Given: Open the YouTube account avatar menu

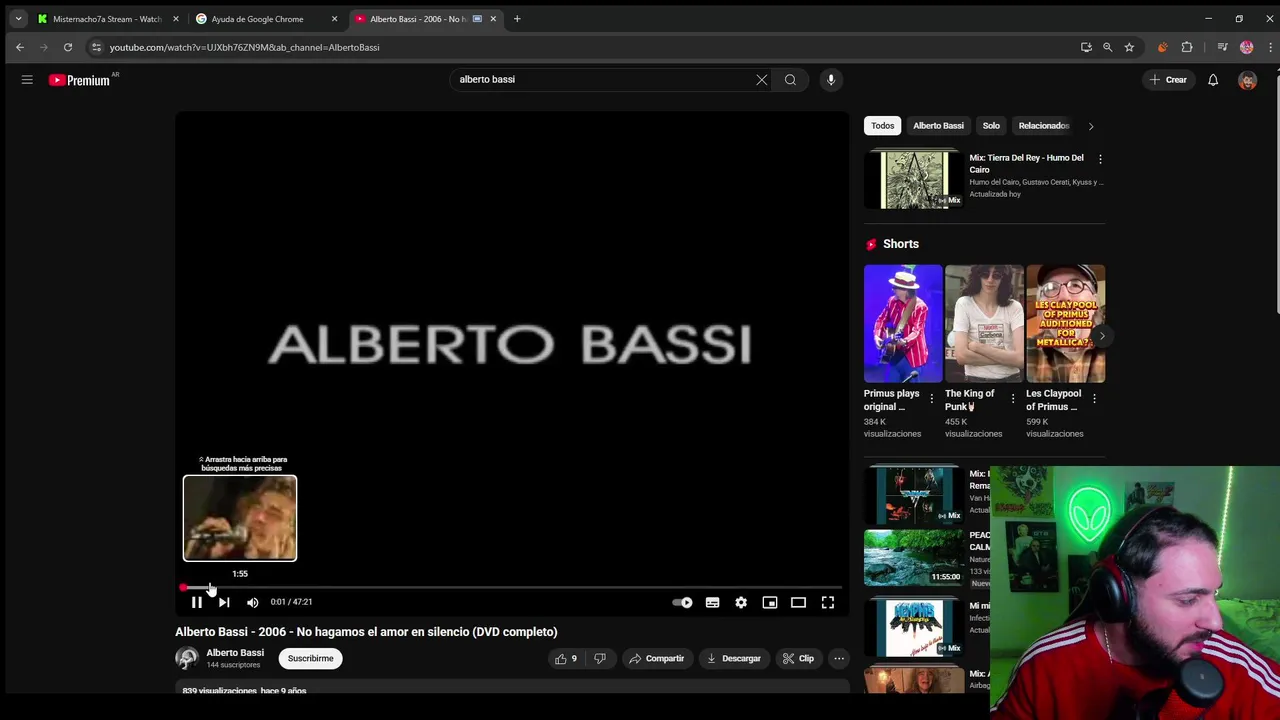Looking at the screenshot, I should (1247, 80).
